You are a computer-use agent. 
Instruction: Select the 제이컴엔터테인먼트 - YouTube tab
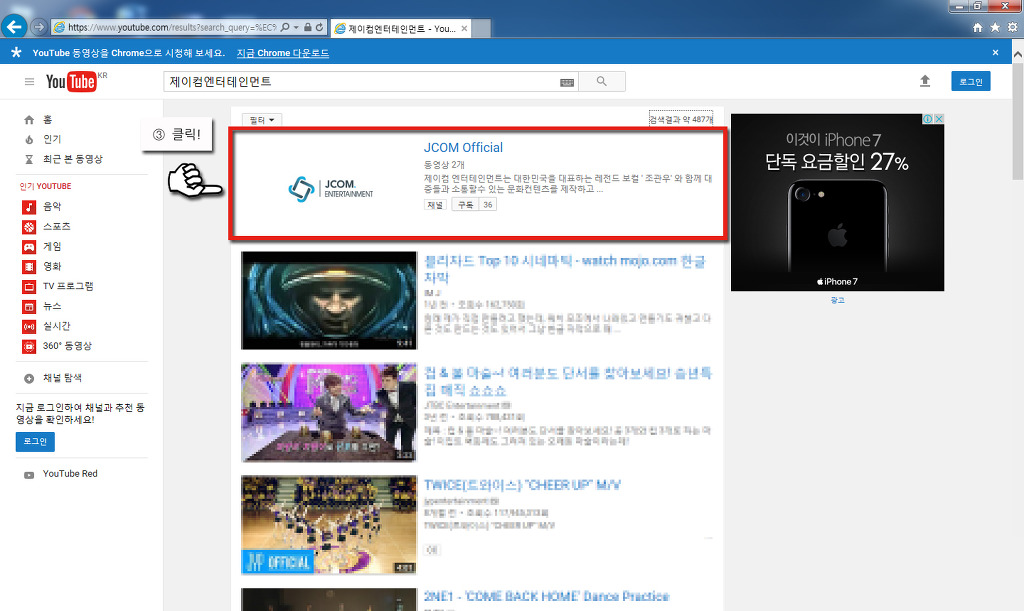pos(400,29)
